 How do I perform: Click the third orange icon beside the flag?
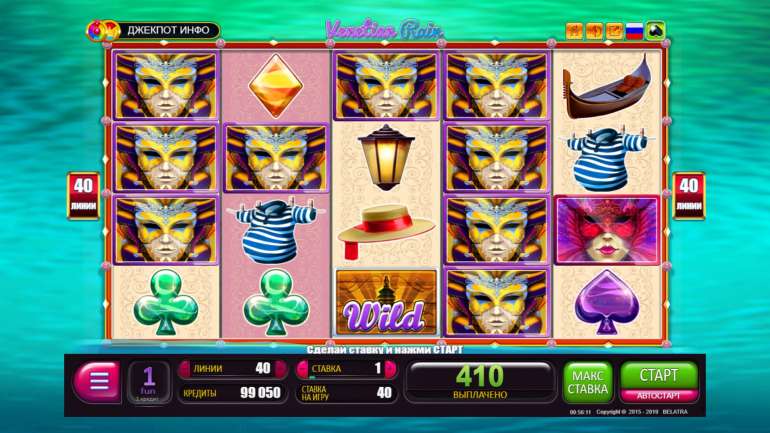[614, 31]
